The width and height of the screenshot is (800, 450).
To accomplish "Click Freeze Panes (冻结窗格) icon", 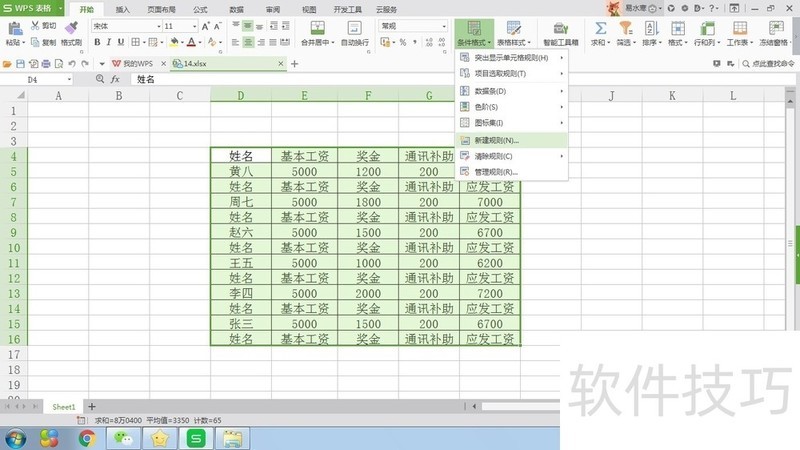I will pos(776,28).
